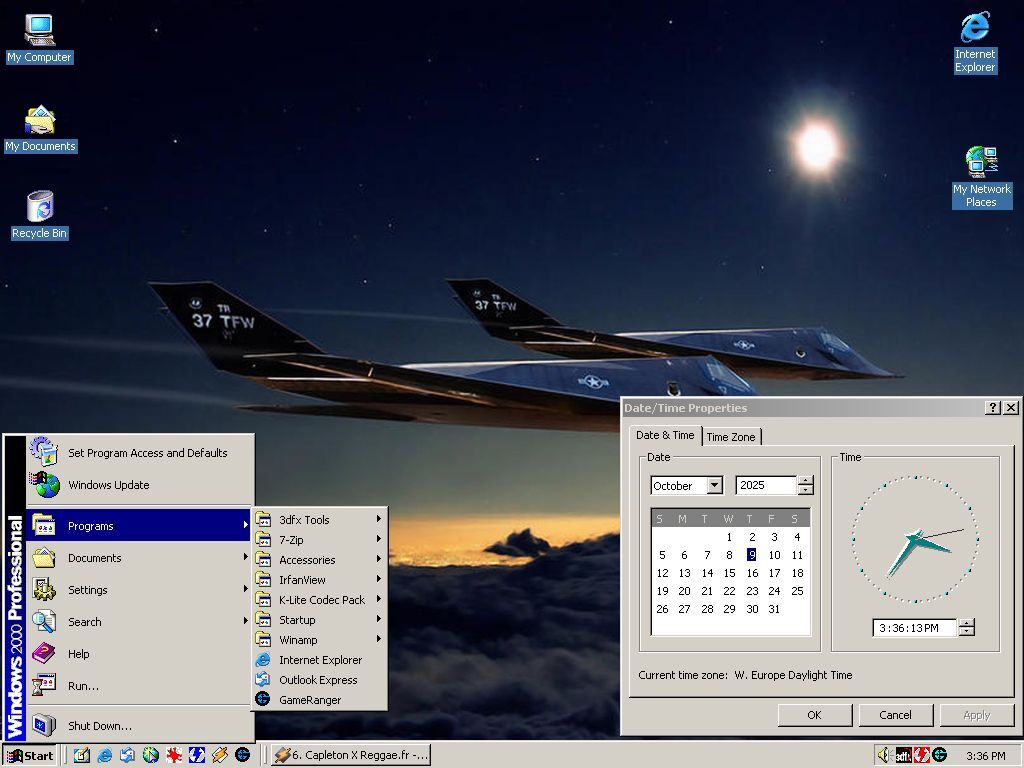Select Run... from the Start menu

[x=83, y=686]
